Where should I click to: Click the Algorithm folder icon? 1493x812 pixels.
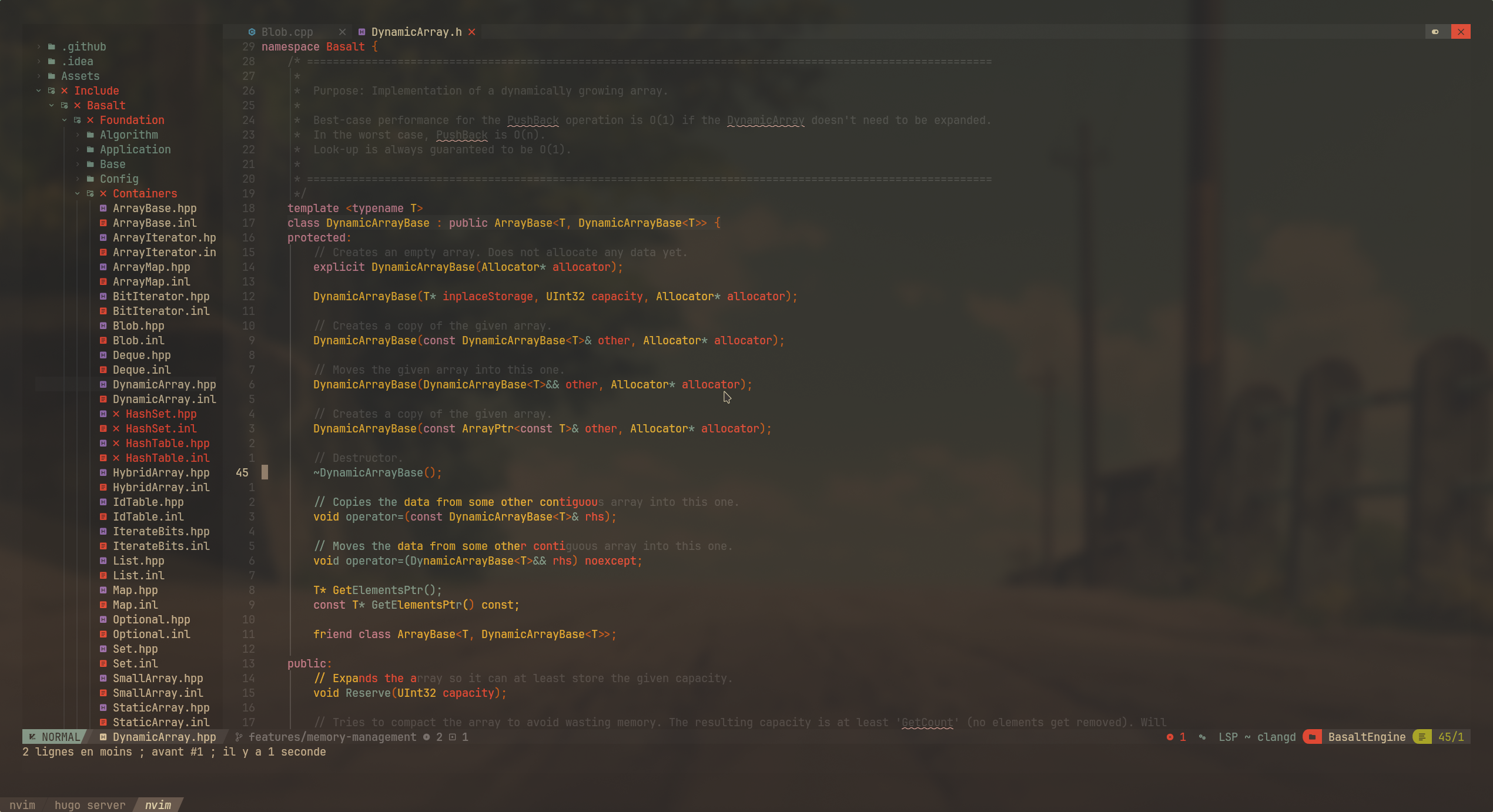pyautogui.click(x=90, y=135)
